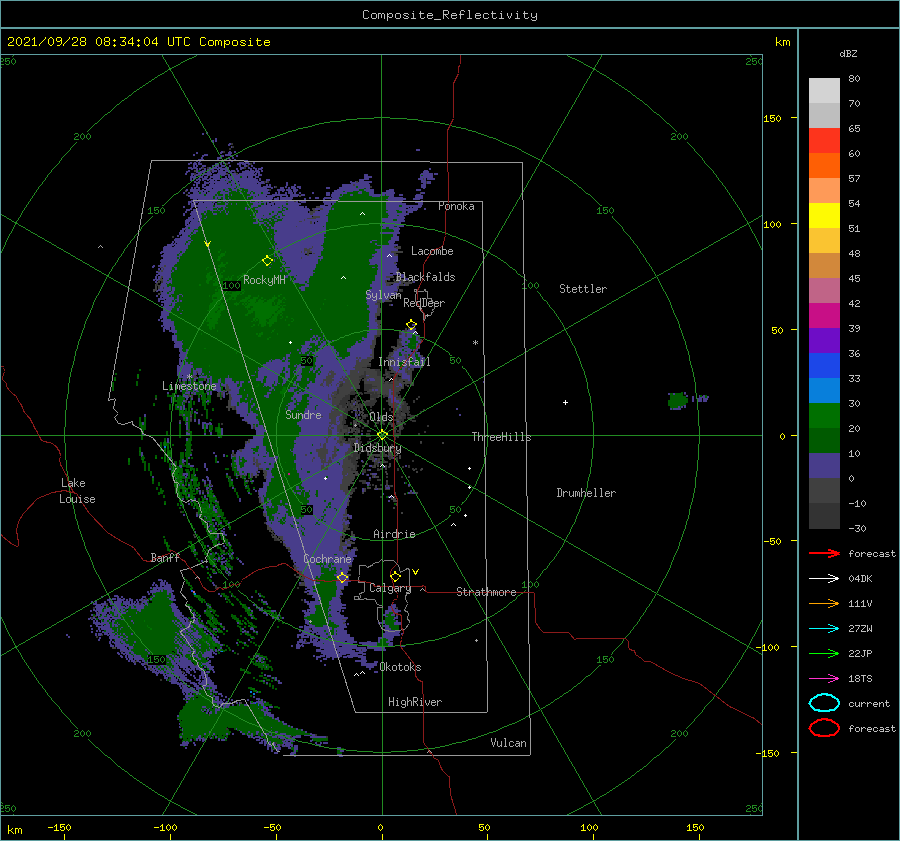The height and width of the screenshot is (841, 900).
Task: Select the magenta 18TS arrow icon
Action: point(824,679)
